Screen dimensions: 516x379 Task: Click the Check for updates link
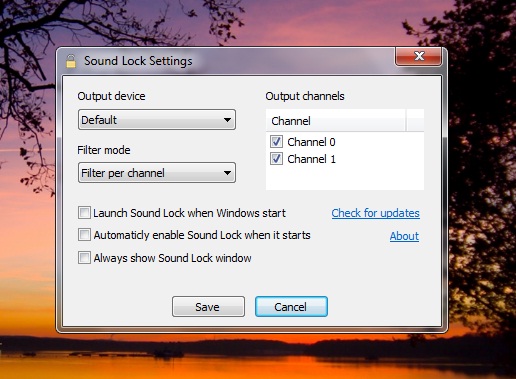(375, 213)
